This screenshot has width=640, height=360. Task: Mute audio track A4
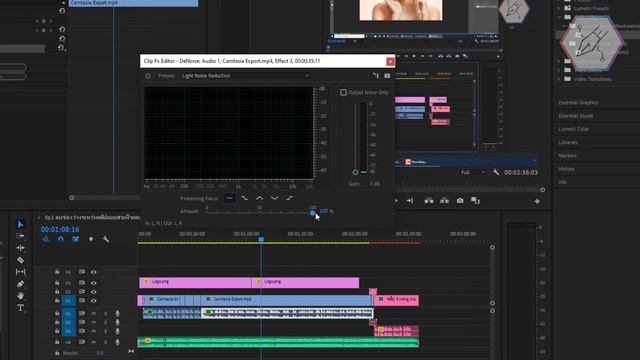[93, 342]
